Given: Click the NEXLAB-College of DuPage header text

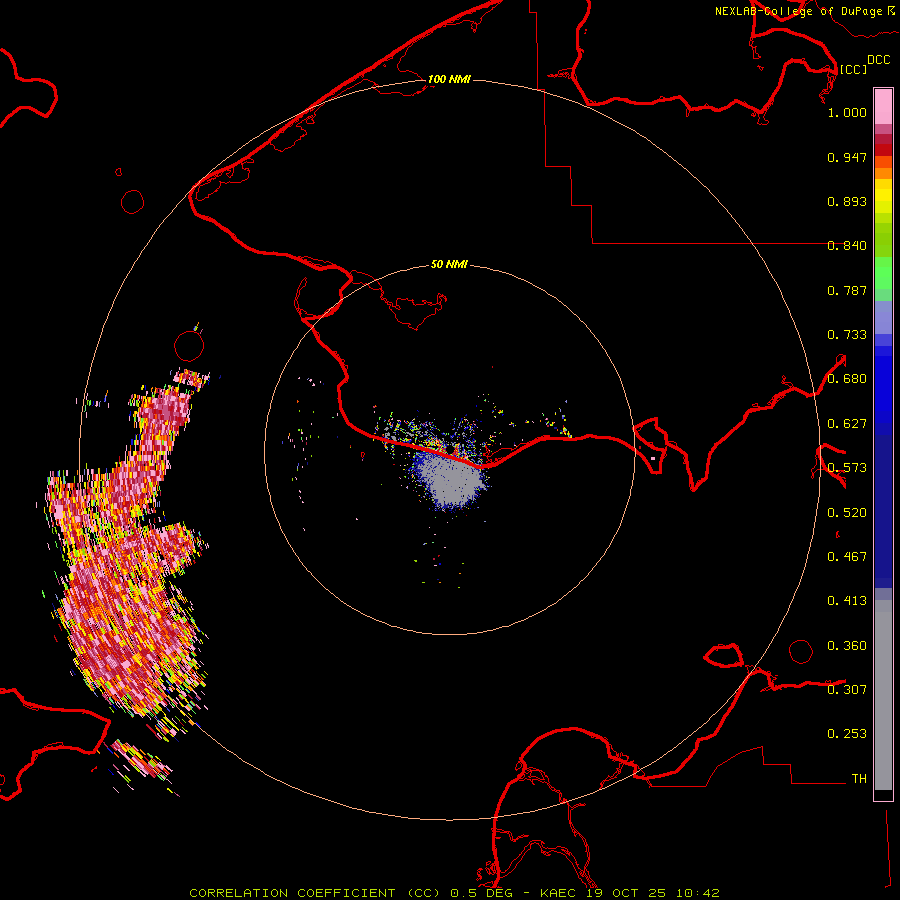Looking at the screenshot, I should (x=798, y=11).
